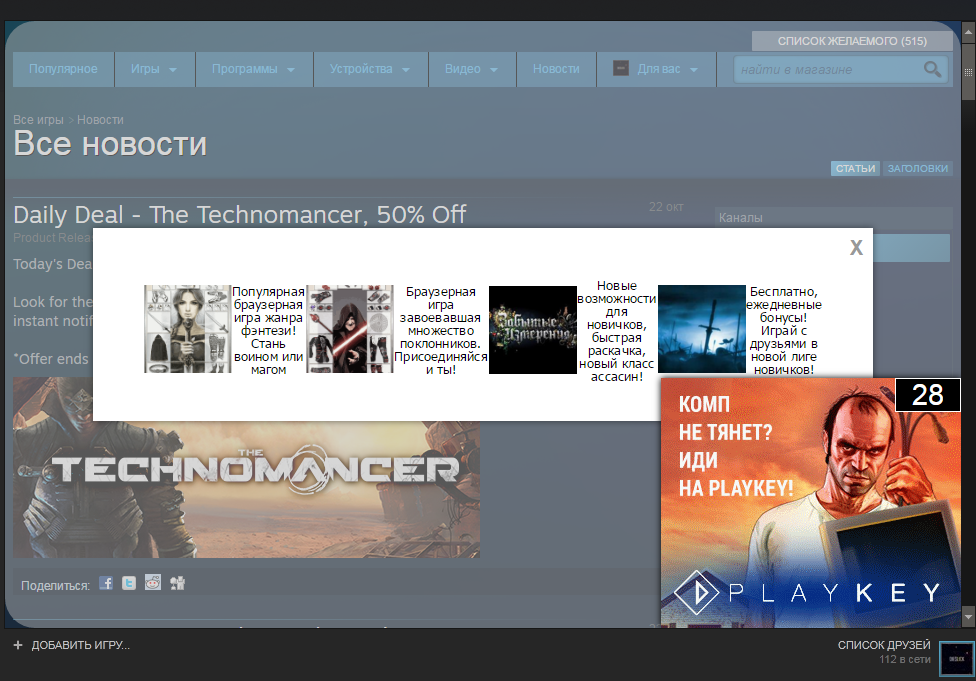The width and height of the screenshot is (976, 681).
Task: Click the Браузерная игра завоевавшая ad text
Action: click(441, 331)
